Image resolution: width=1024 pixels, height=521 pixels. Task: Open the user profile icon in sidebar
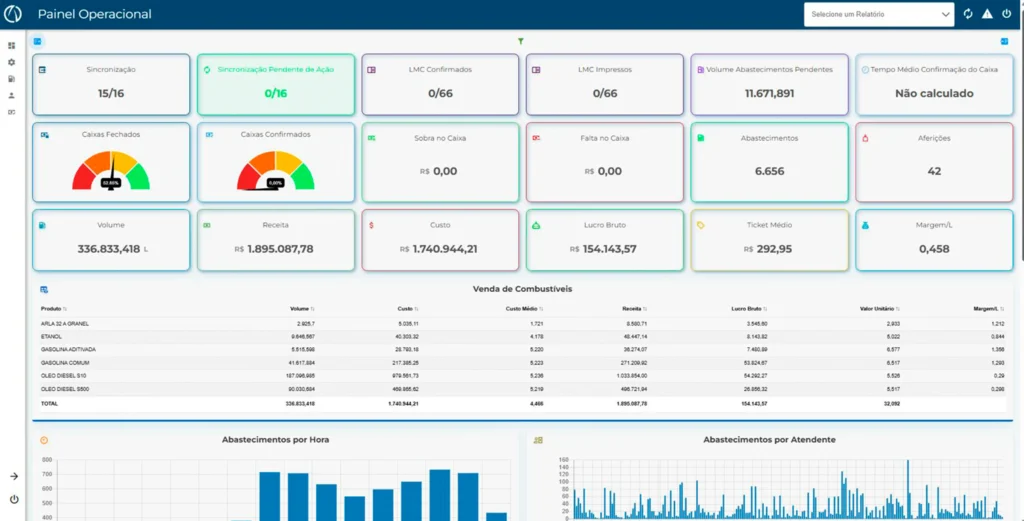click(x=12, y=95)
